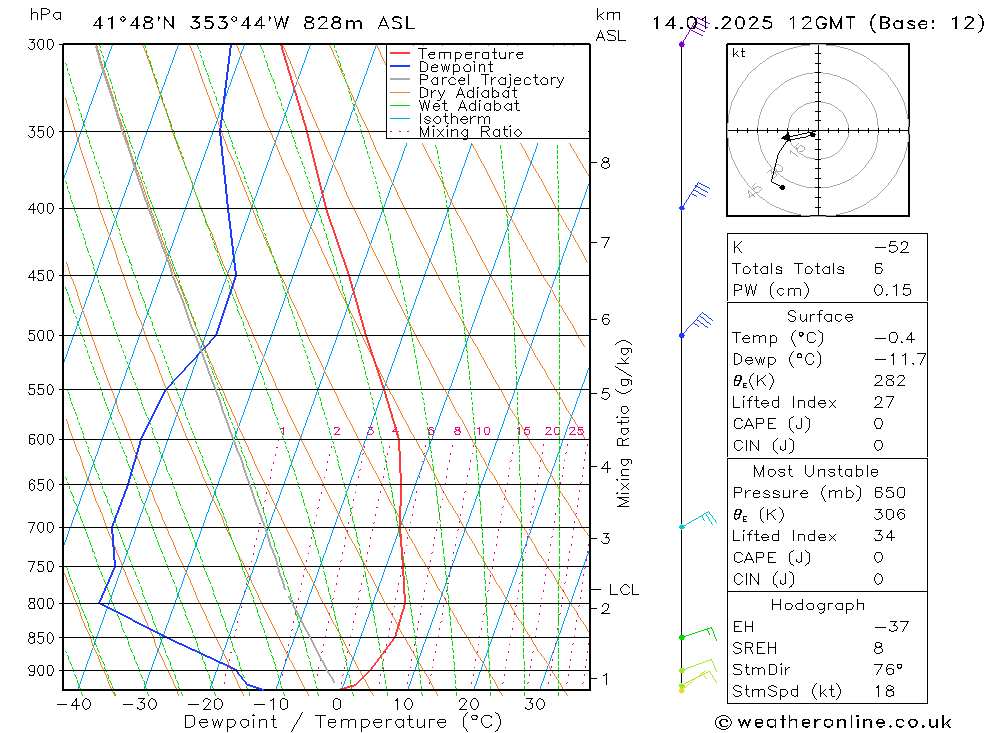The width and height of the screenshot is (1000, 733).
Task: Click the weatheronline.co.uk copyright text
Action: pyautogui.click(x=834, y=722)
